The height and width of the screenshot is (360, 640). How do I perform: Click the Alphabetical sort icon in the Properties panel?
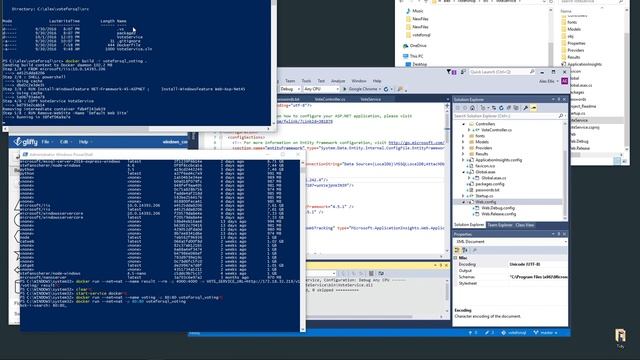click(x=465, y=250)
